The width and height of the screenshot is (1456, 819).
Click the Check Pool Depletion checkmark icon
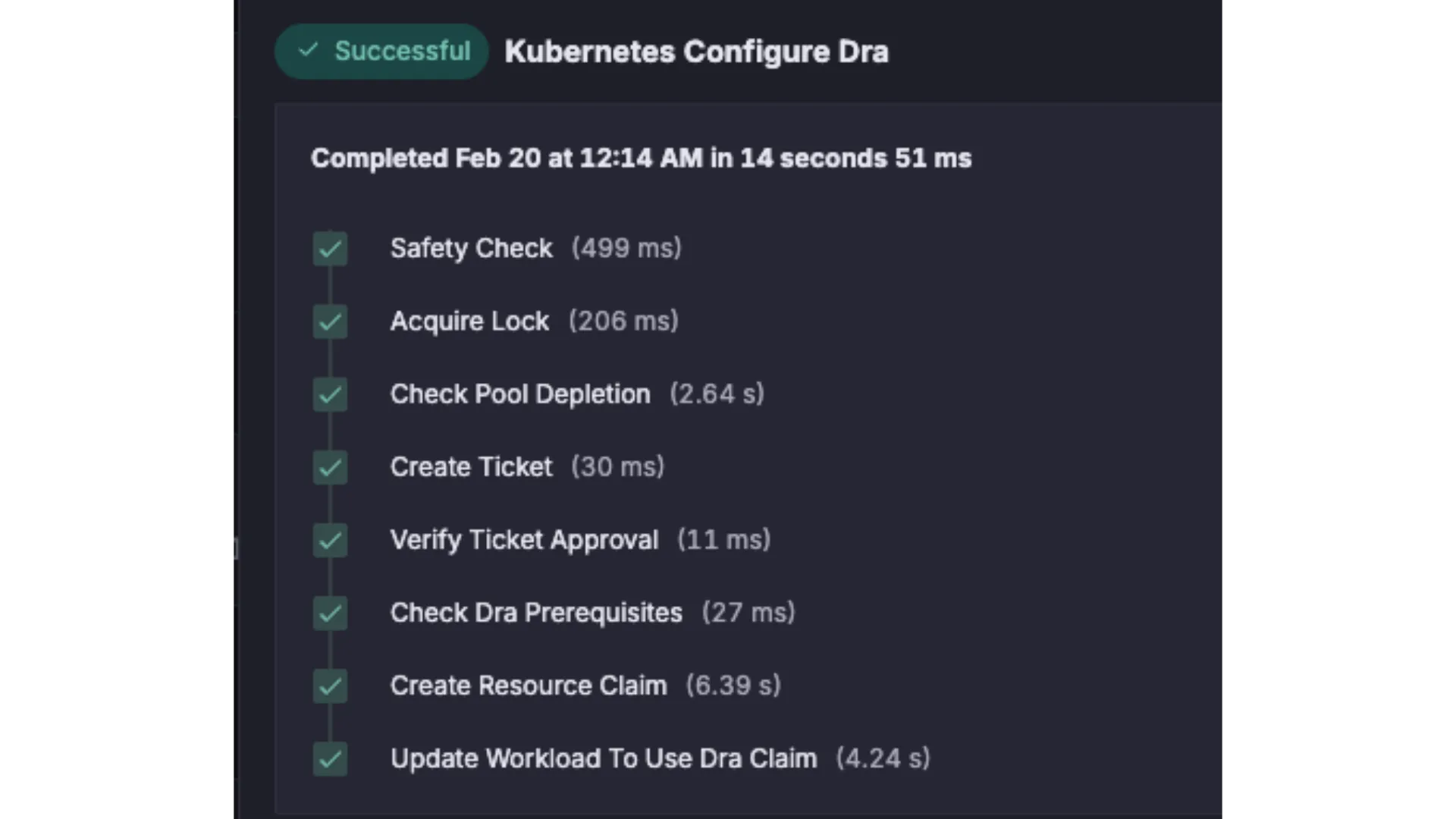pyautogui.click(x=330, y=394)
